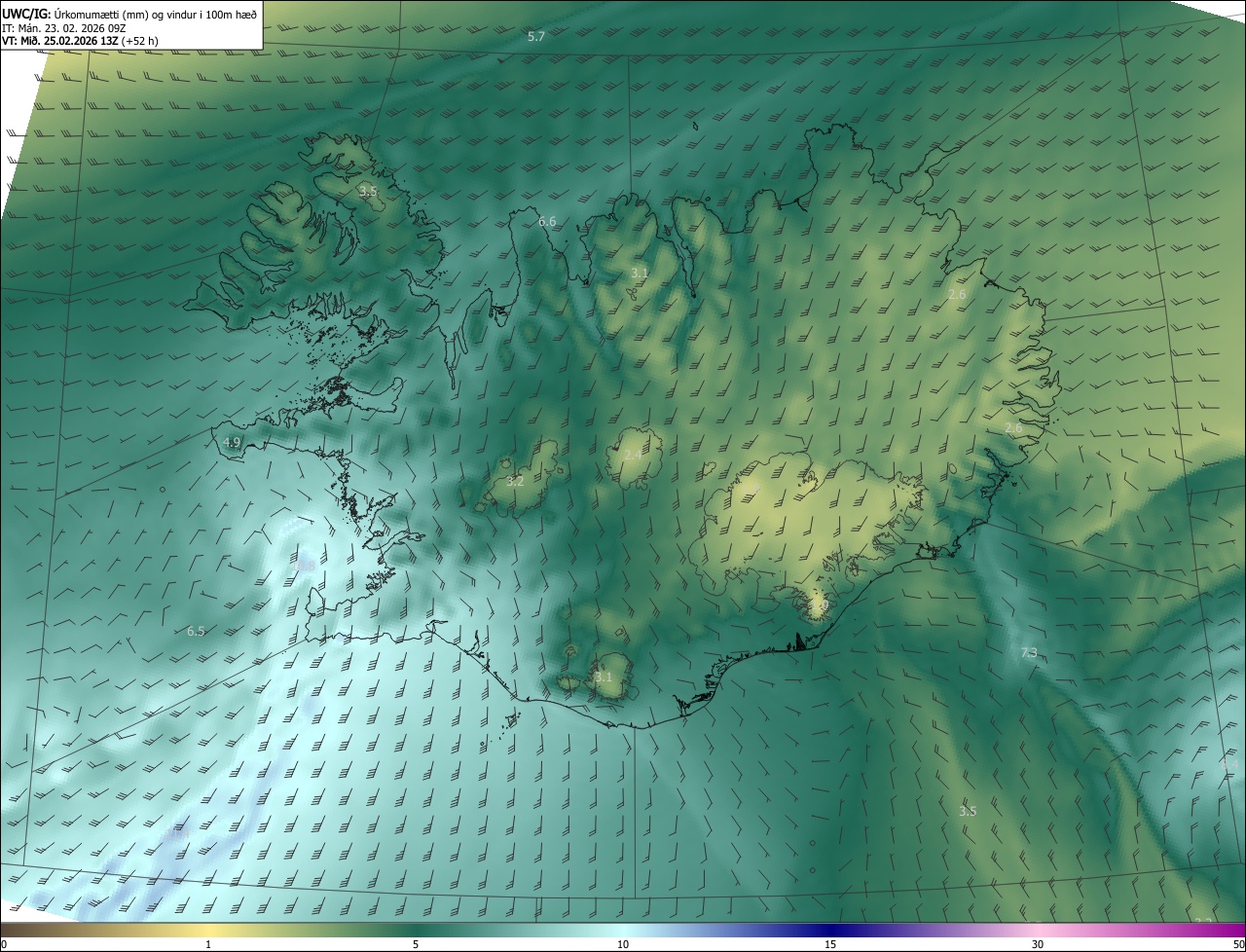
Task: Click the 1 tick label on the color scale
Action: point(208,945)
